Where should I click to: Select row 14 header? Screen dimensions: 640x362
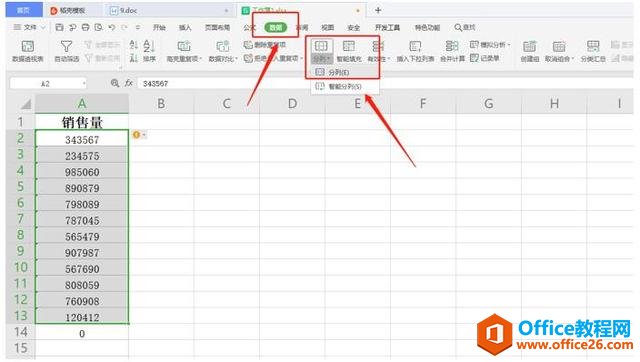[21, 332]
